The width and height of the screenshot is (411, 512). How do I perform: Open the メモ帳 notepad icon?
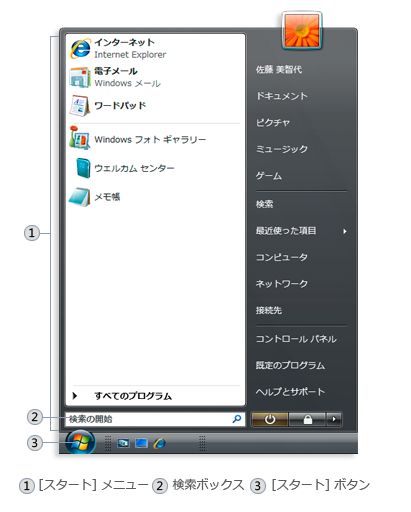(x=79, y=197)
